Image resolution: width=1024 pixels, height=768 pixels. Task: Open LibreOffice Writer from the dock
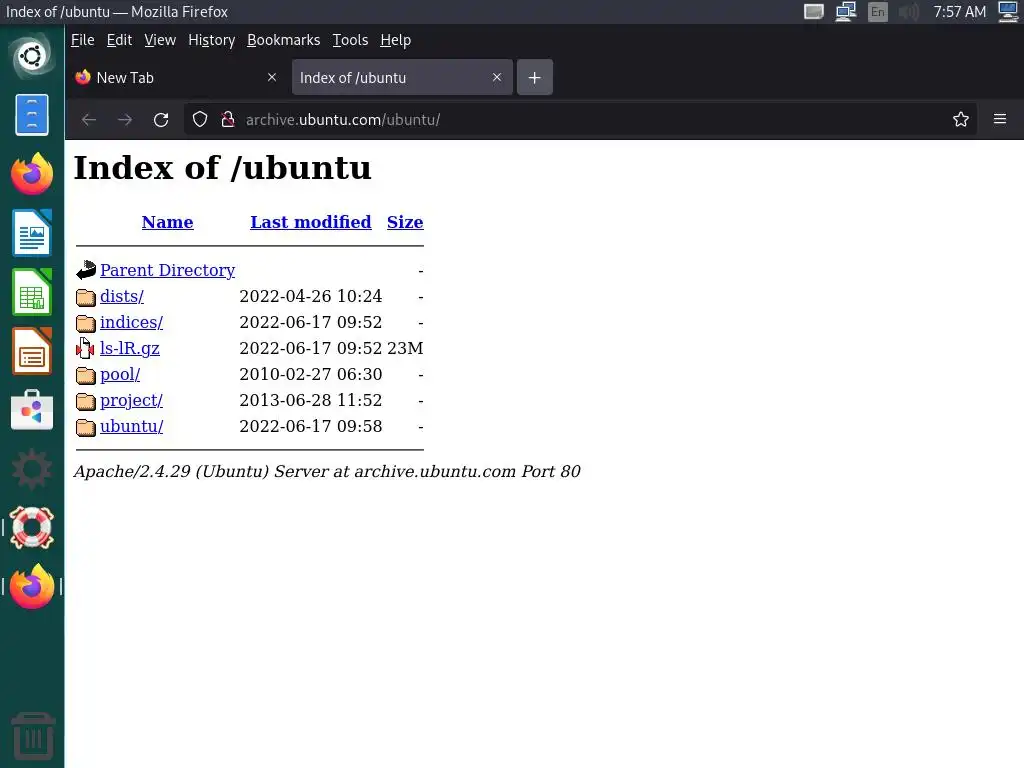click(31, 232)
